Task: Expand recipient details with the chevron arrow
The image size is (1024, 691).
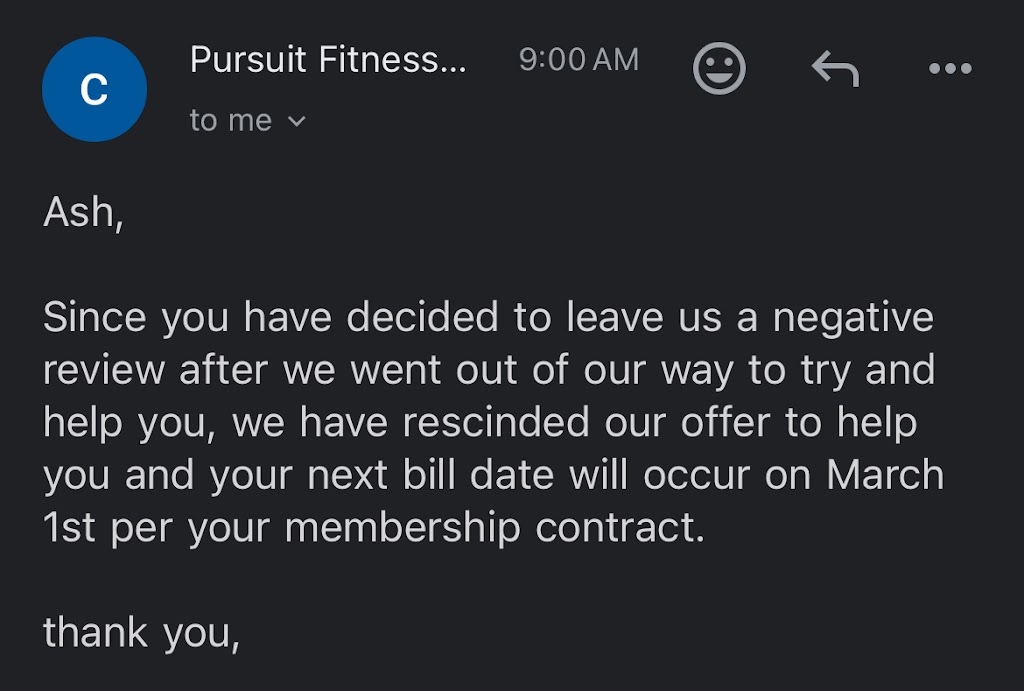Action: click(x=297, y=122)
